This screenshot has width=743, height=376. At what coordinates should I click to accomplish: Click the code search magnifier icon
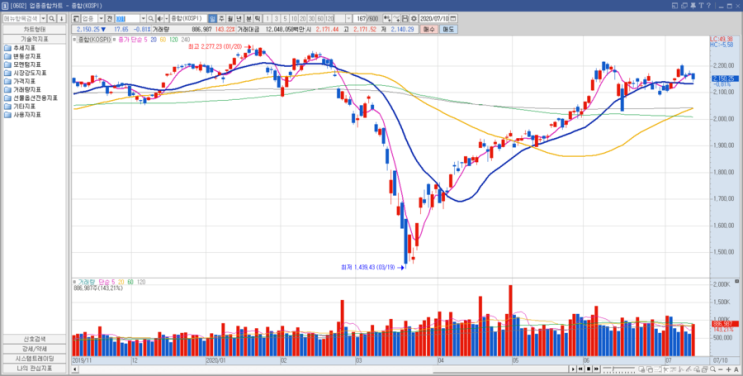[x=151, y=18]
